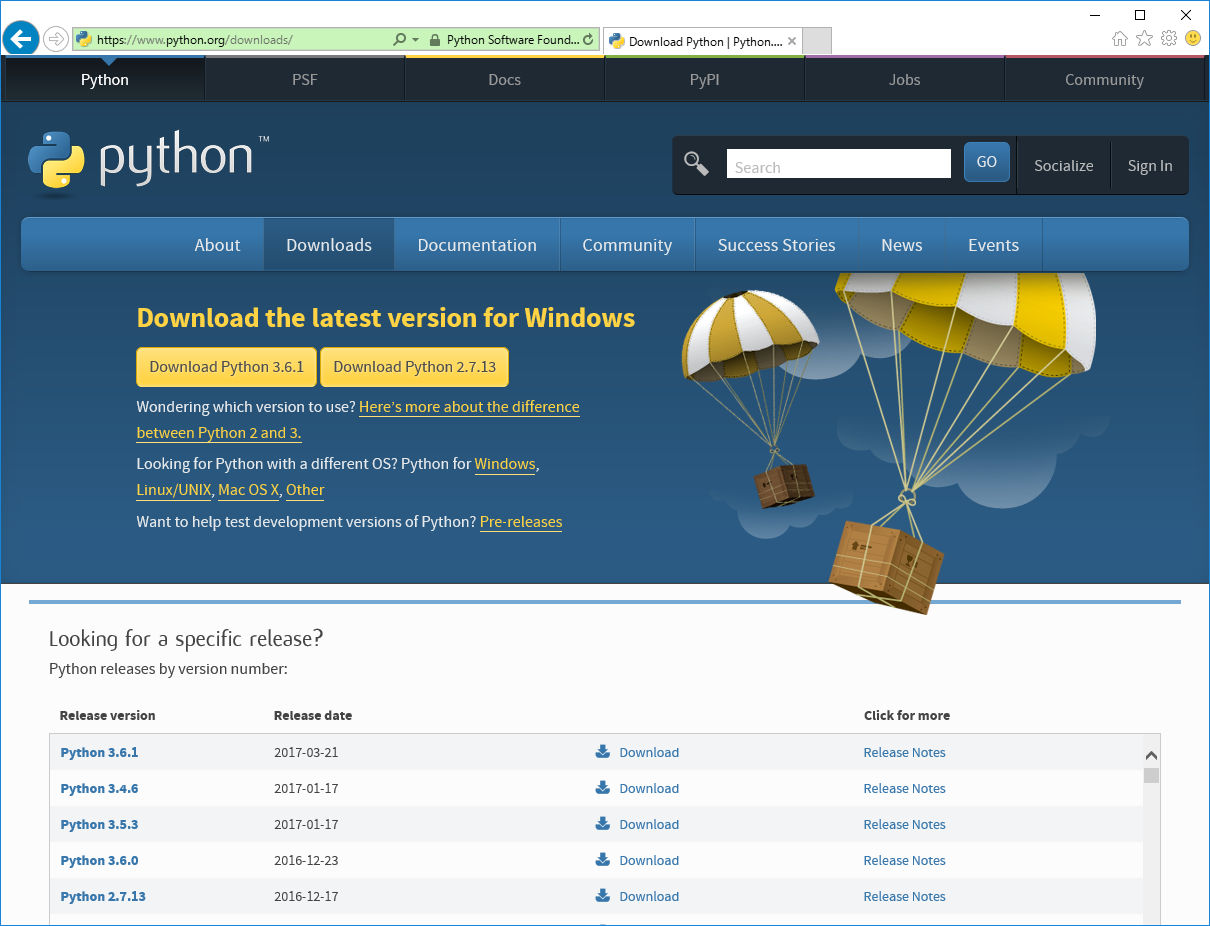Click the Python logo in the header

pyautogui.click(x=148, y=160)
